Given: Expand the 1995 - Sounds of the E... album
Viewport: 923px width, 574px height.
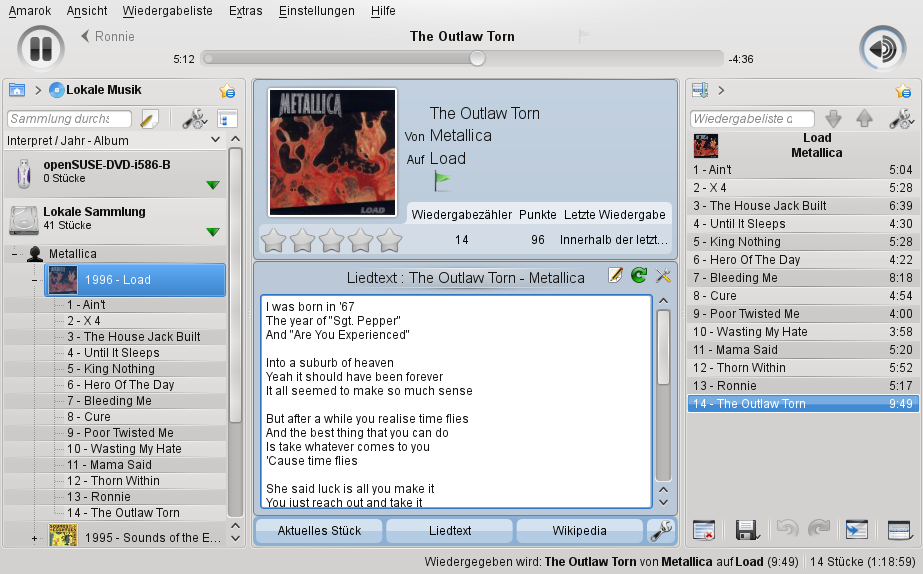Looking at the screenshot, I should click(x=34, y=538).
